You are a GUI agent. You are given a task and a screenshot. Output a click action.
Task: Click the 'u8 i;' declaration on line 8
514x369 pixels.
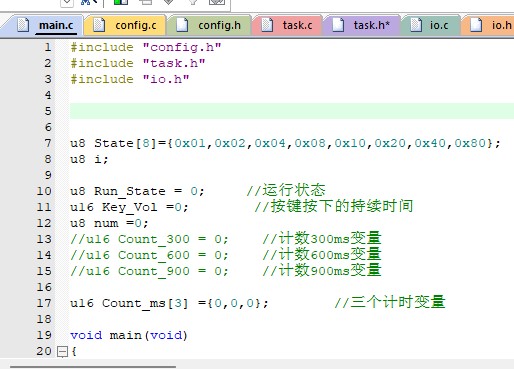(x=89, y=159)
